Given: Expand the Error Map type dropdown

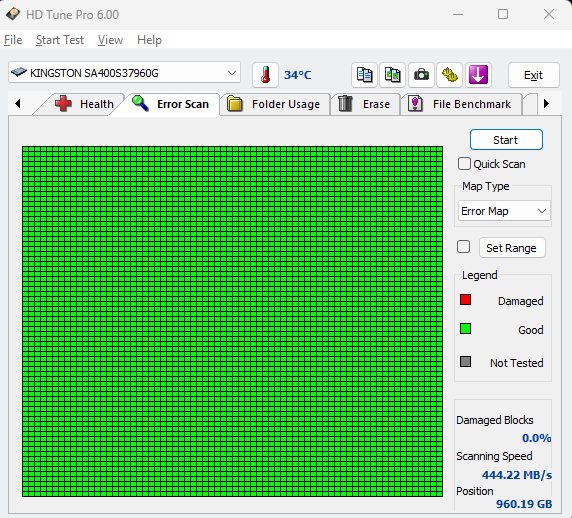Looking at the screenshot, I should (x=504, y=211).
